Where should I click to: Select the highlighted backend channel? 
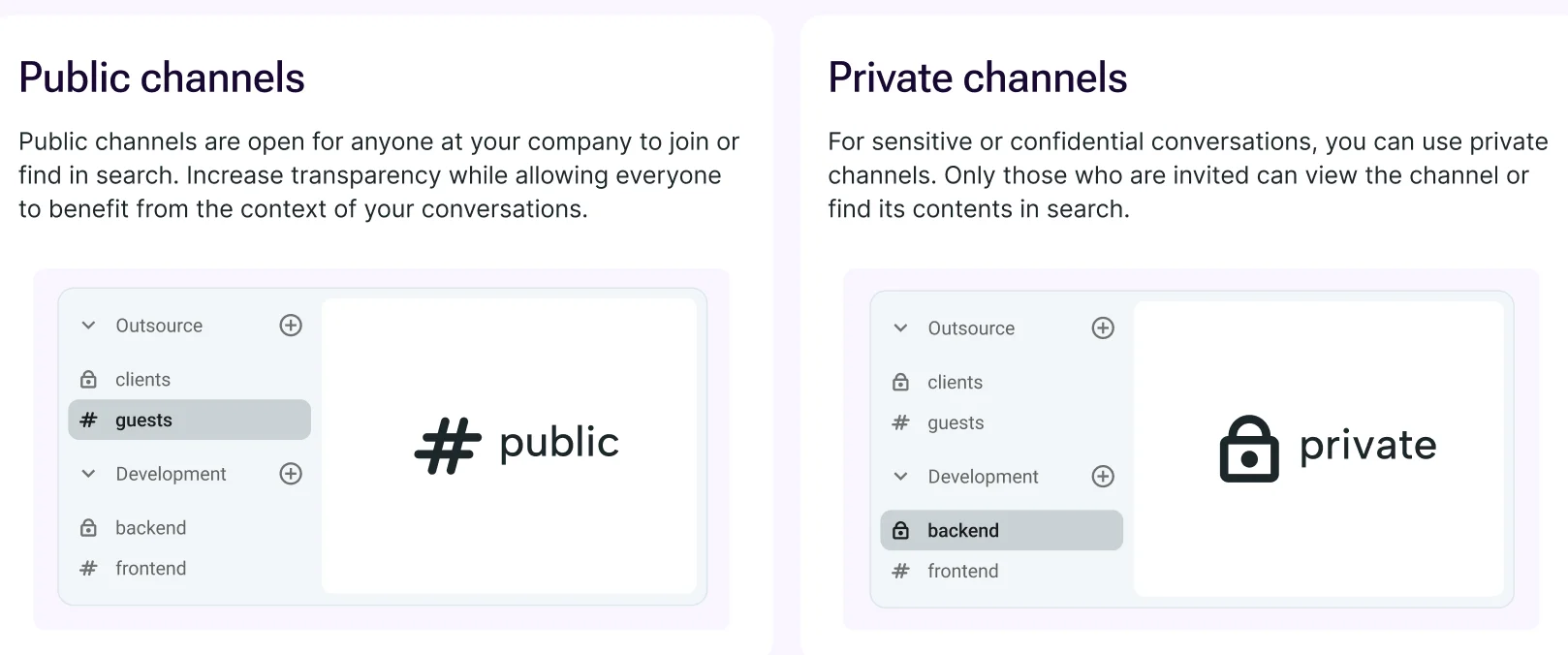click(x=963, y=530)
